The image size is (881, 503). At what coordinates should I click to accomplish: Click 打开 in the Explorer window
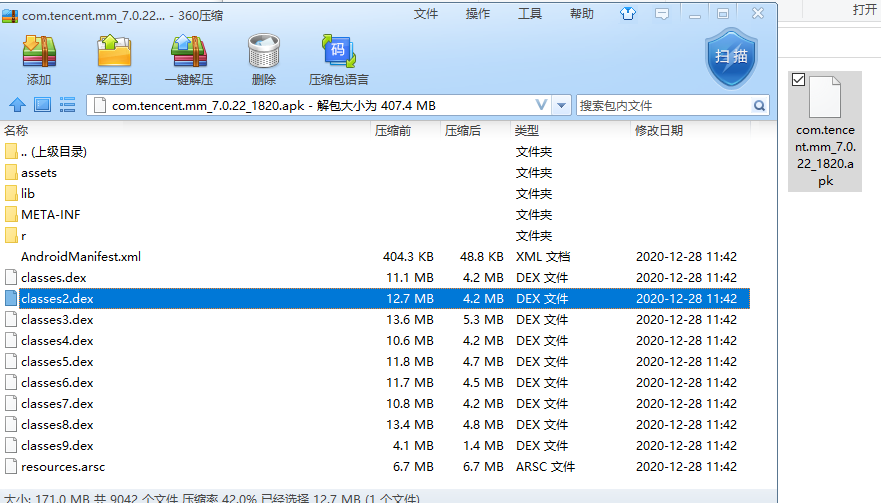[x=865, y=10]
